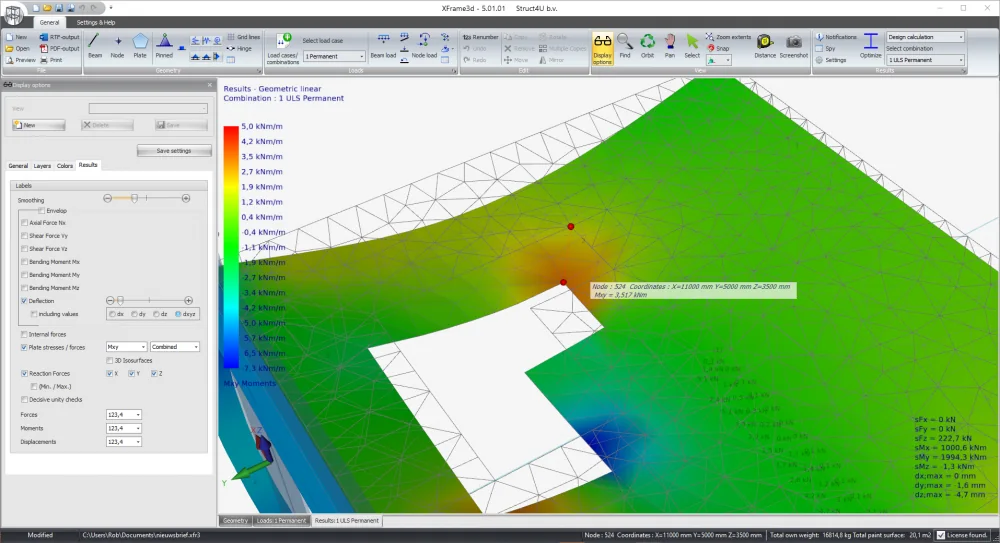Image resolution: width=1000 pixels, height=543 pixels.
Task: Open the Combined dropdown
Action: 175,347
